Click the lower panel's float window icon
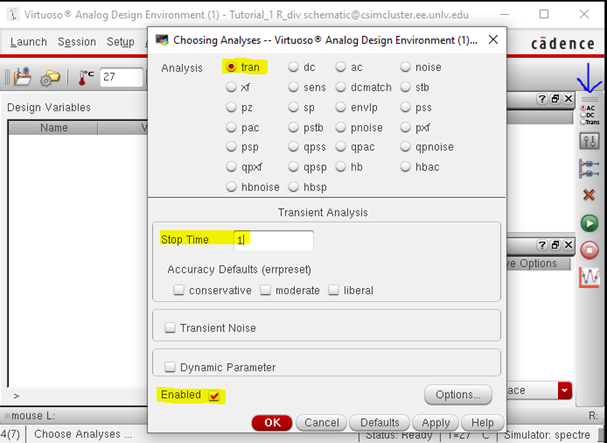607x443 pixels. 555,245
